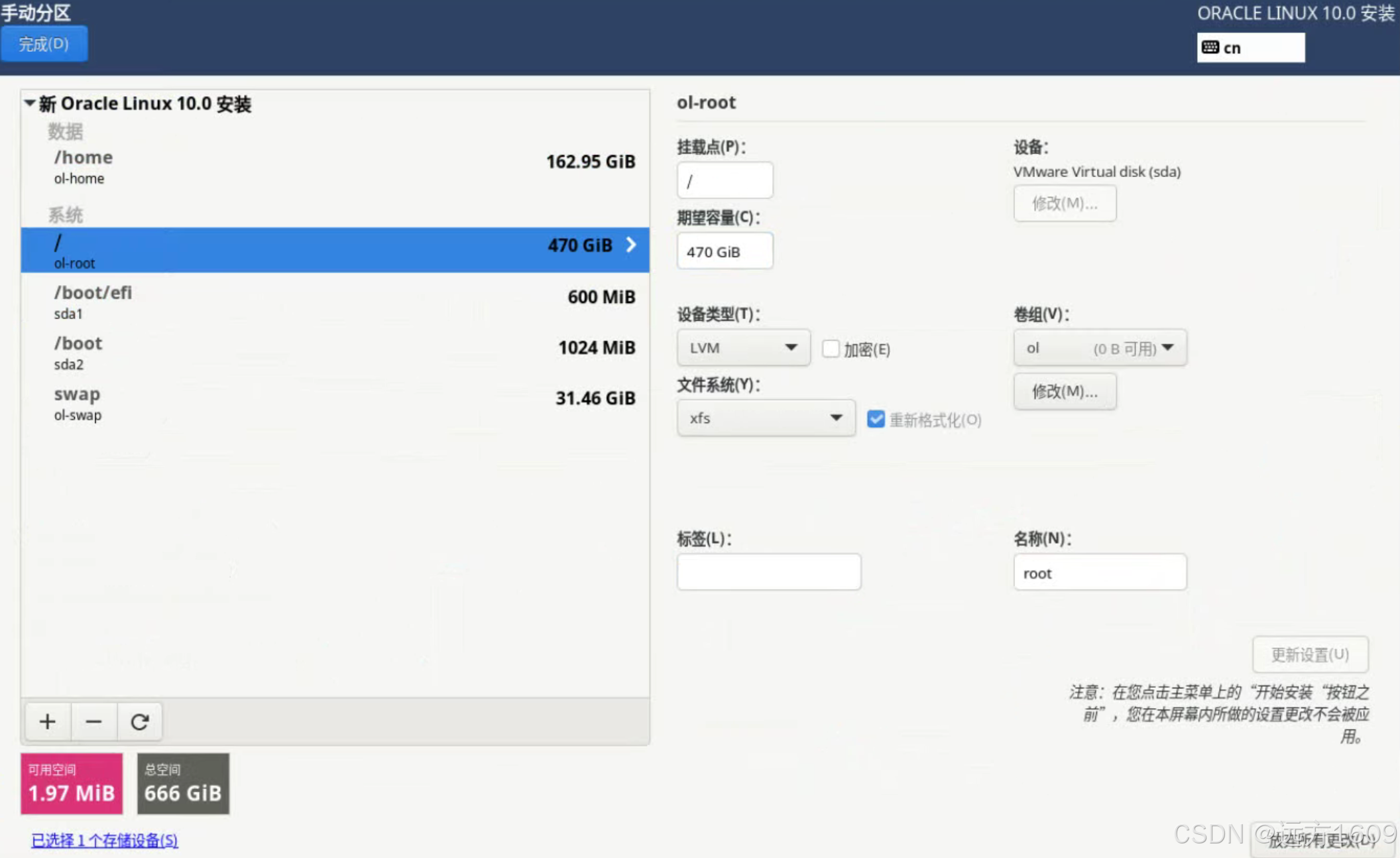
Task: Click the chevron arrow on the ol-root row
Action: coord(631,245)
